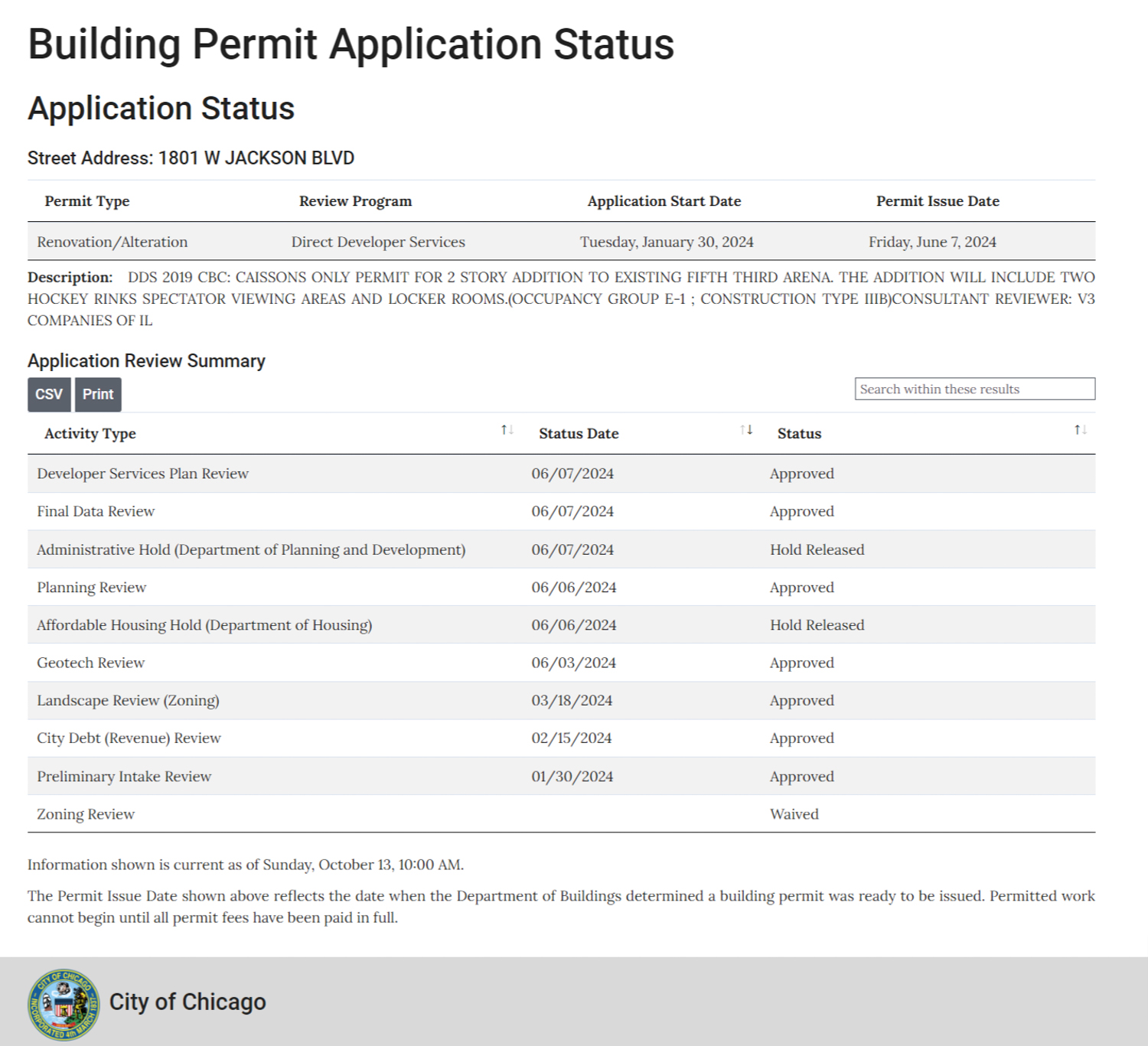
Task: Click the 'City Debt (Revenue) Review' cell
Action: point(129,738)
